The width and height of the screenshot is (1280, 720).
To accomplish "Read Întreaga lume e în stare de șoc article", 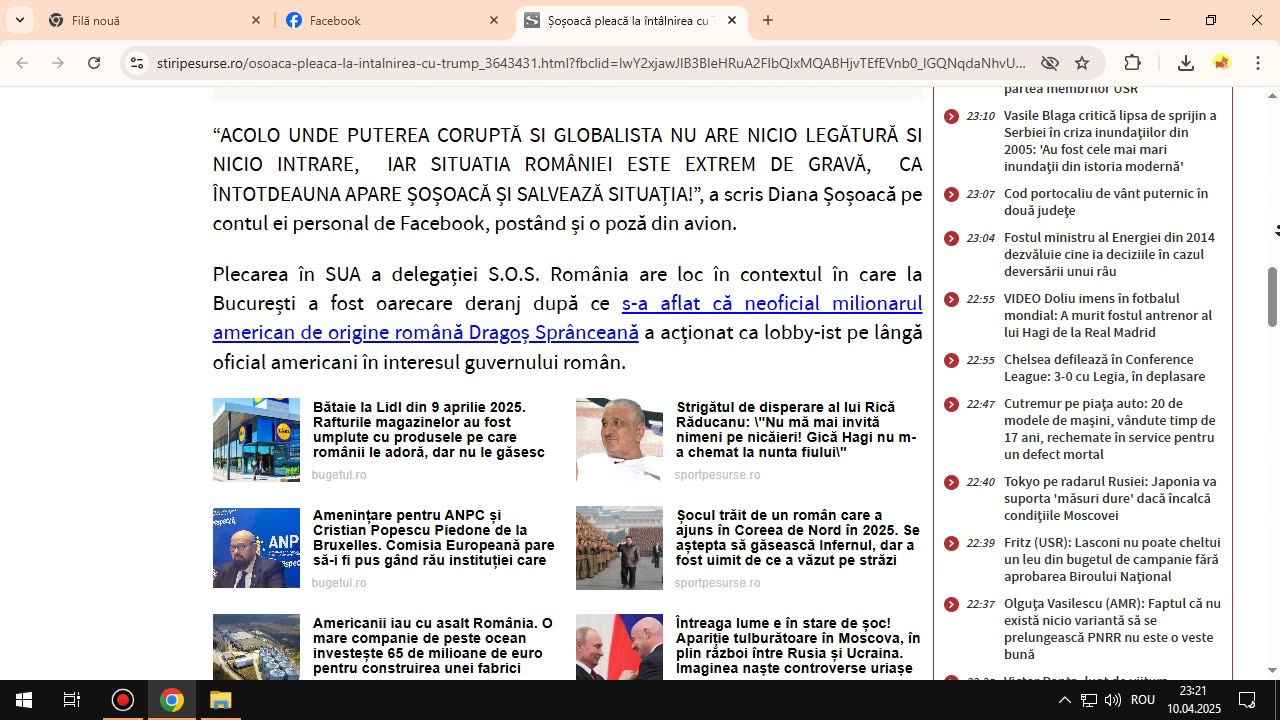I will pos(797,646).
